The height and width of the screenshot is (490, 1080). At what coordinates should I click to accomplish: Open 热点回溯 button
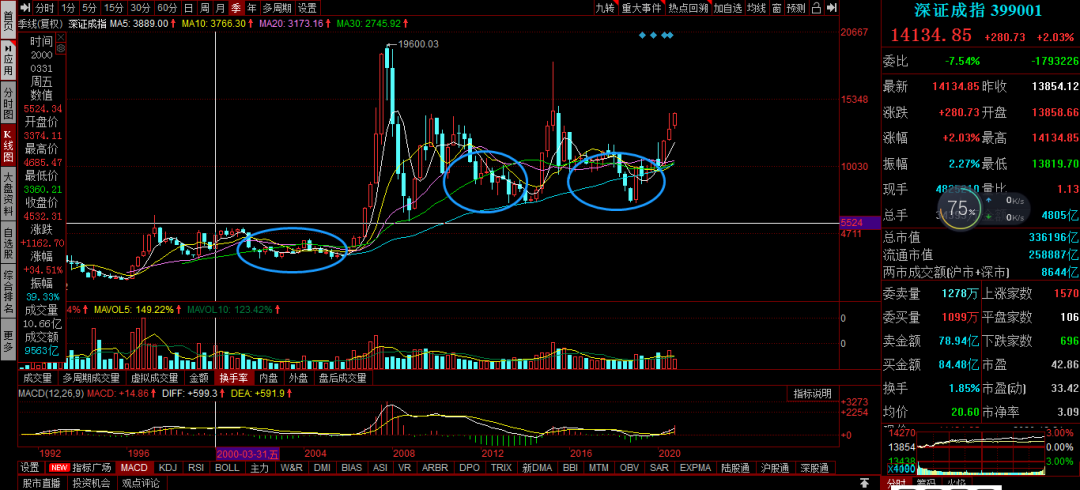(688, 8)
